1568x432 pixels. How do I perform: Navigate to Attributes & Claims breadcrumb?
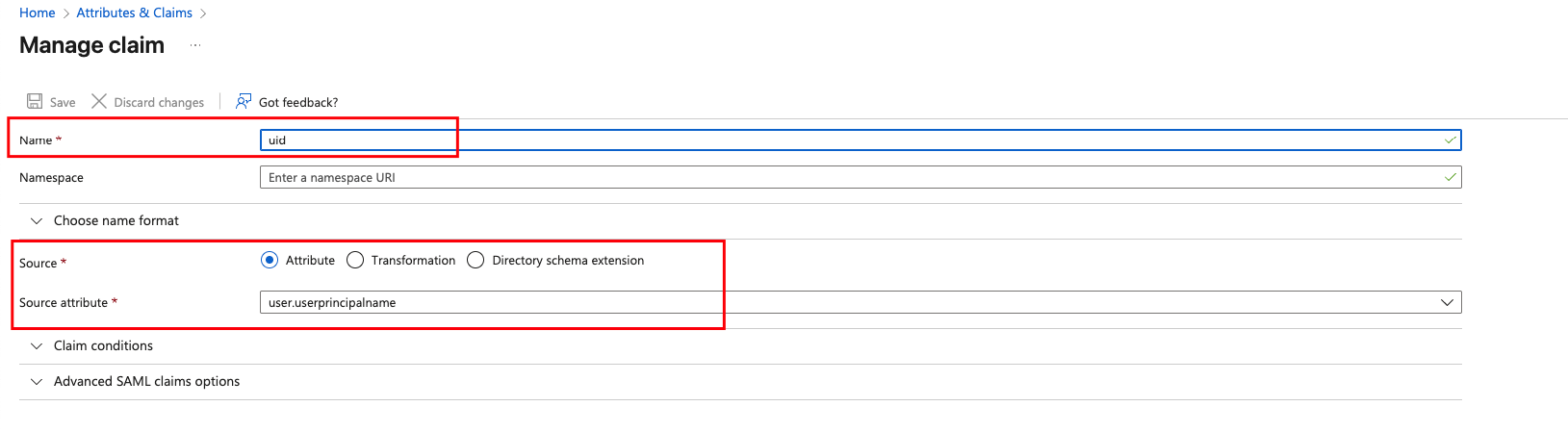[x=135, y=13]
